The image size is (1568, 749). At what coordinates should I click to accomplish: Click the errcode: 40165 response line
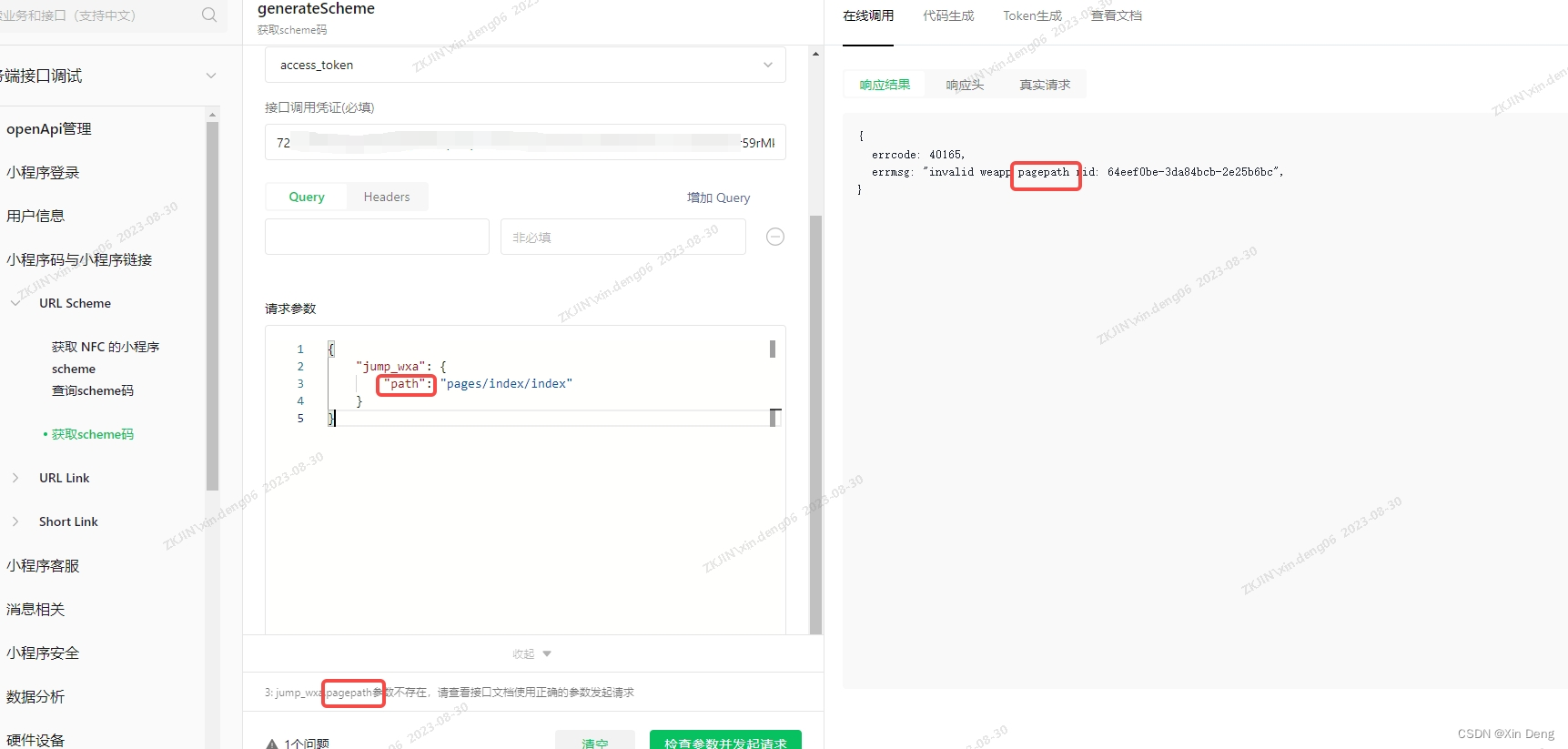(918, 155)
